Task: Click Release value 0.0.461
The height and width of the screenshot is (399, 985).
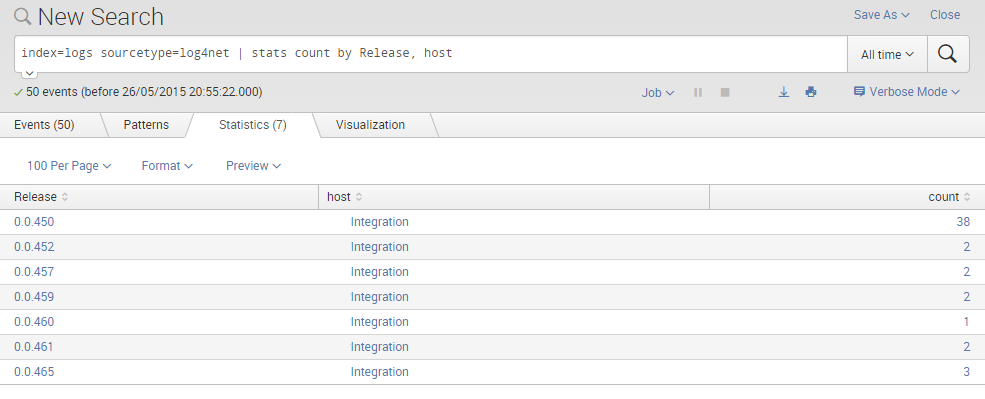Action: pos(34,347)
